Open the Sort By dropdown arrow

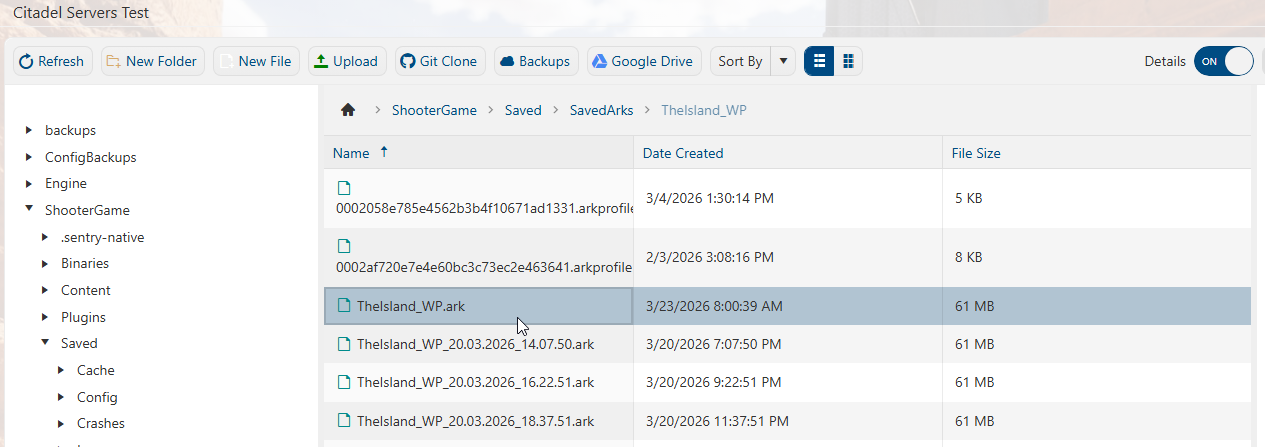click(783, 62)
